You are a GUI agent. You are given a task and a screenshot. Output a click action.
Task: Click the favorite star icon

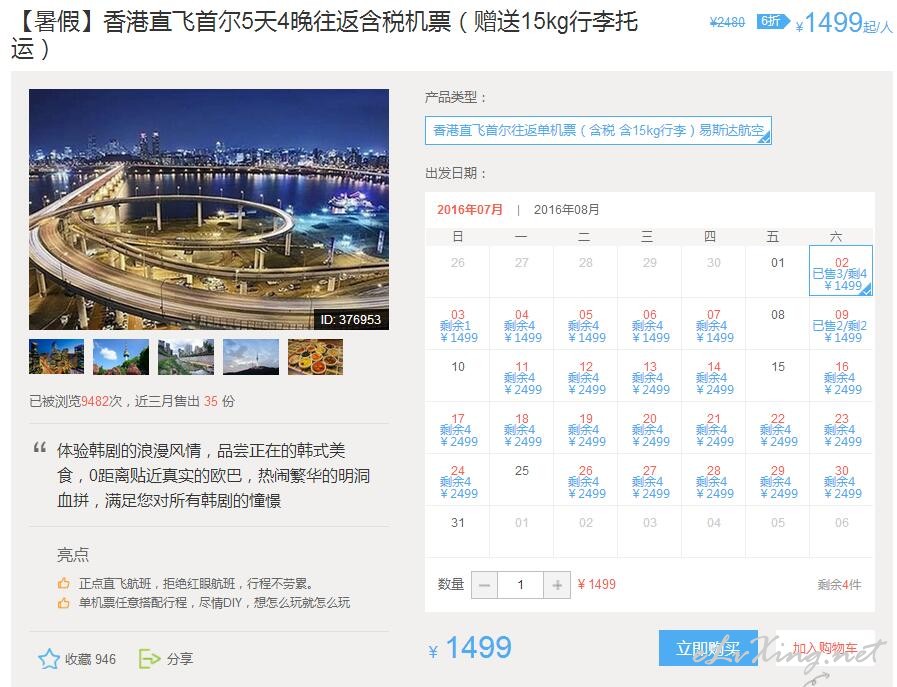click(49, 659)
